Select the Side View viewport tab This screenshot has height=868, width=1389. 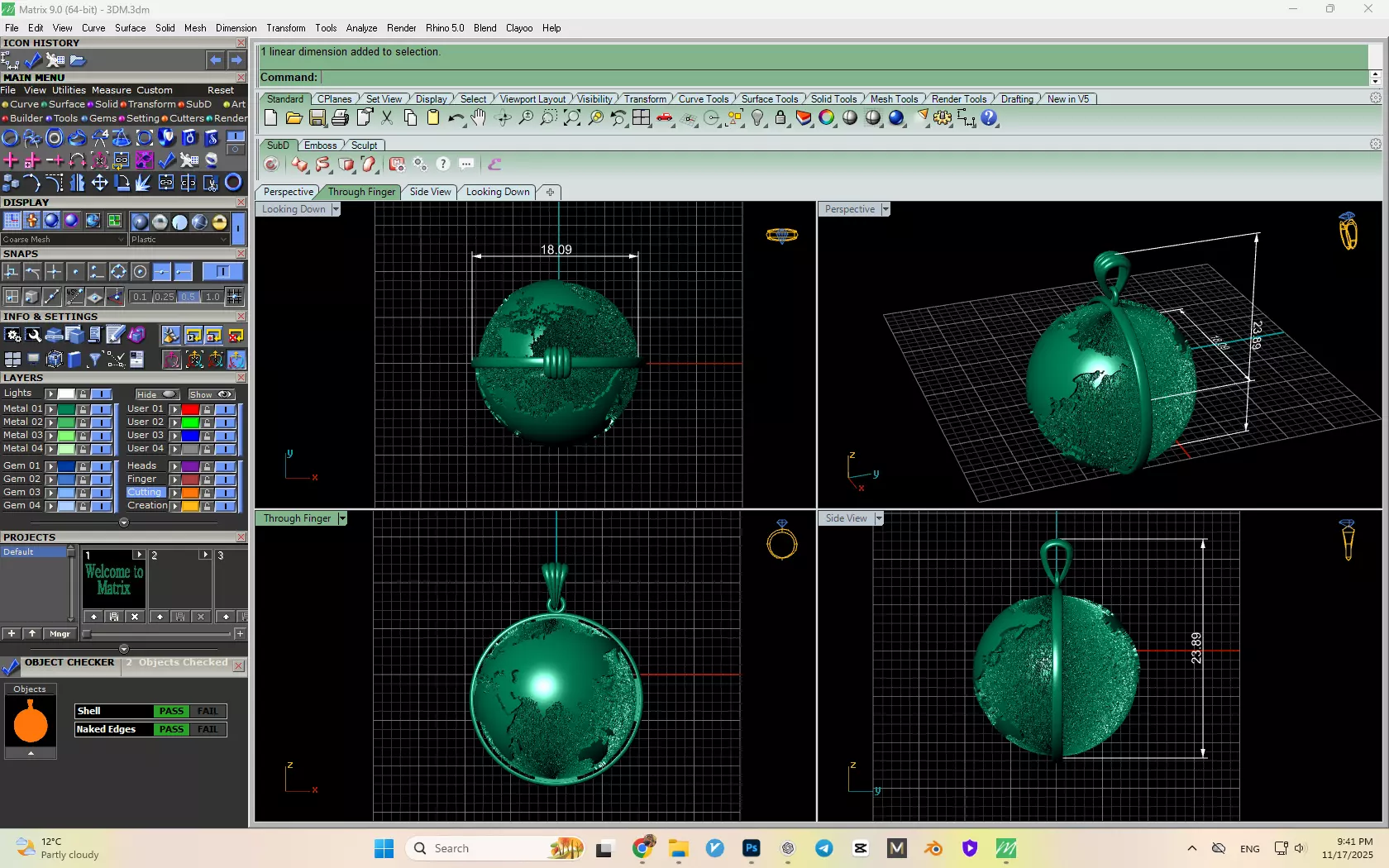[x=430, y=192]
